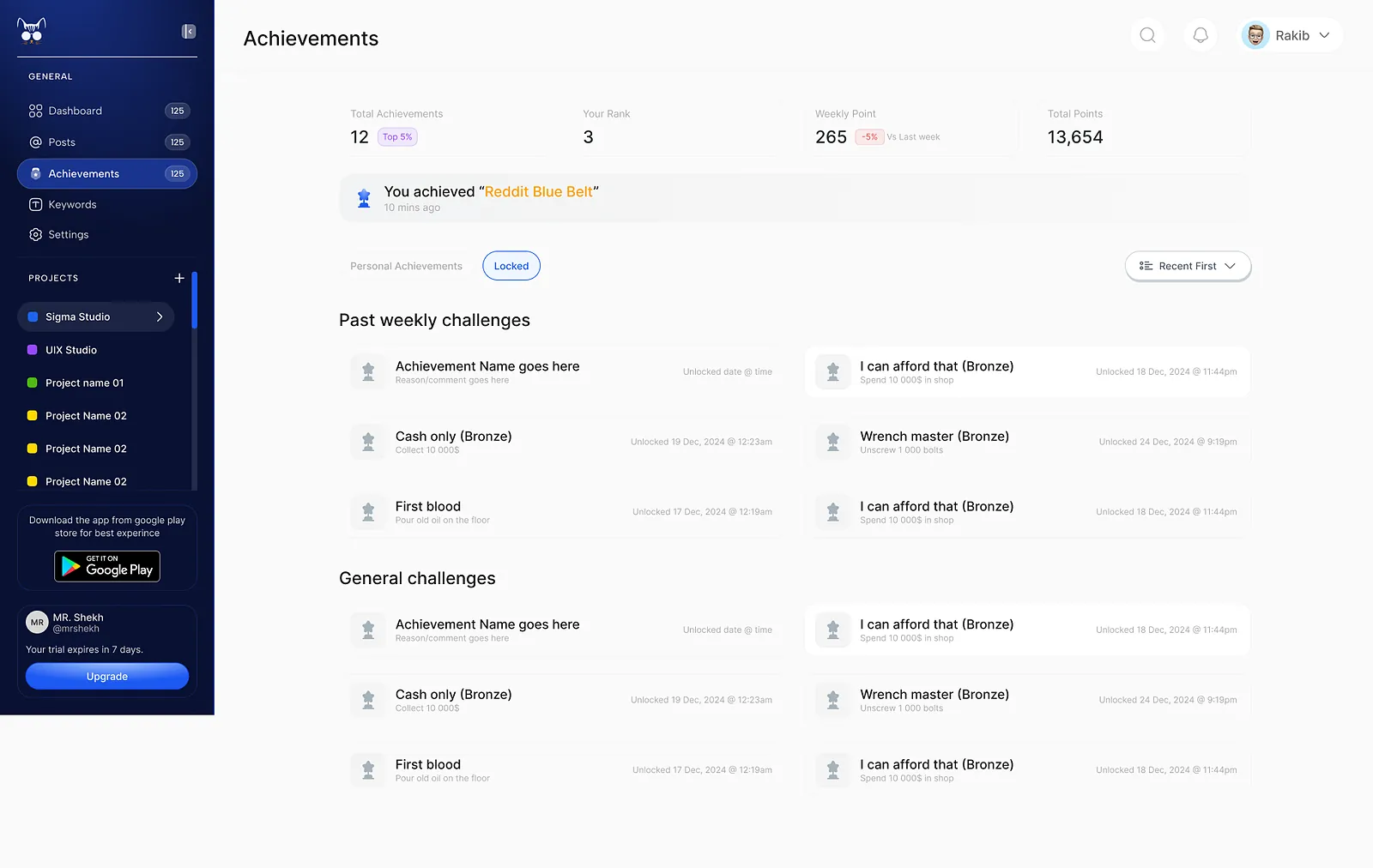Click "Unlocked 17 Dec, 2024" date in General challenges
This screenshot has height=868, width=1373.
pos(702,770)
